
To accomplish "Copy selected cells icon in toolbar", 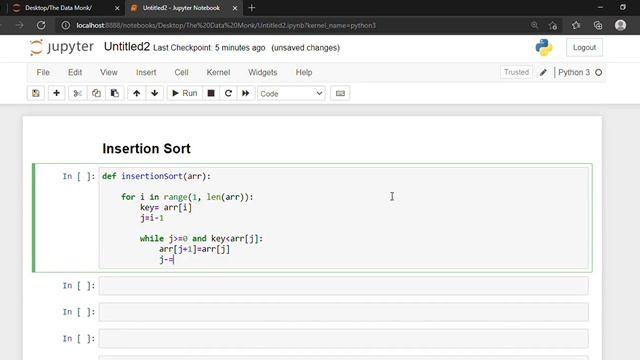I will (96, 93).
